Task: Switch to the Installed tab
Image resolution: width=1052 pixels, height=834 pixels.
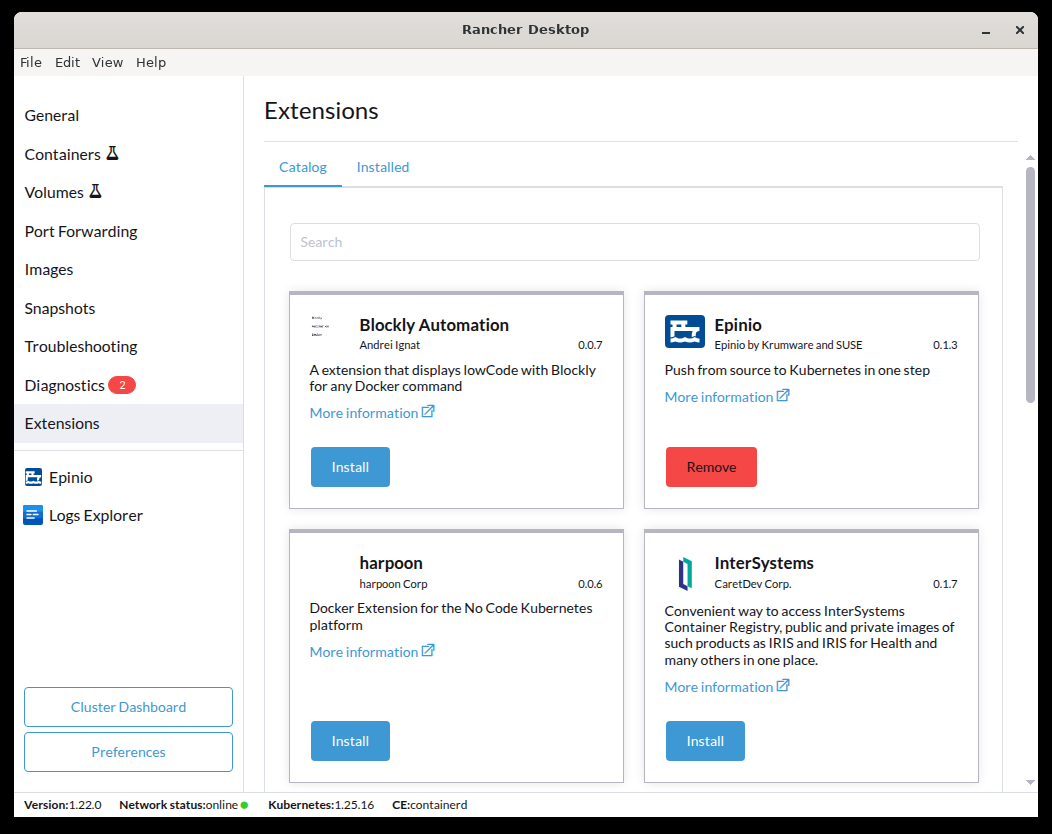Action: pyautogui.click(x=383, y=167)
